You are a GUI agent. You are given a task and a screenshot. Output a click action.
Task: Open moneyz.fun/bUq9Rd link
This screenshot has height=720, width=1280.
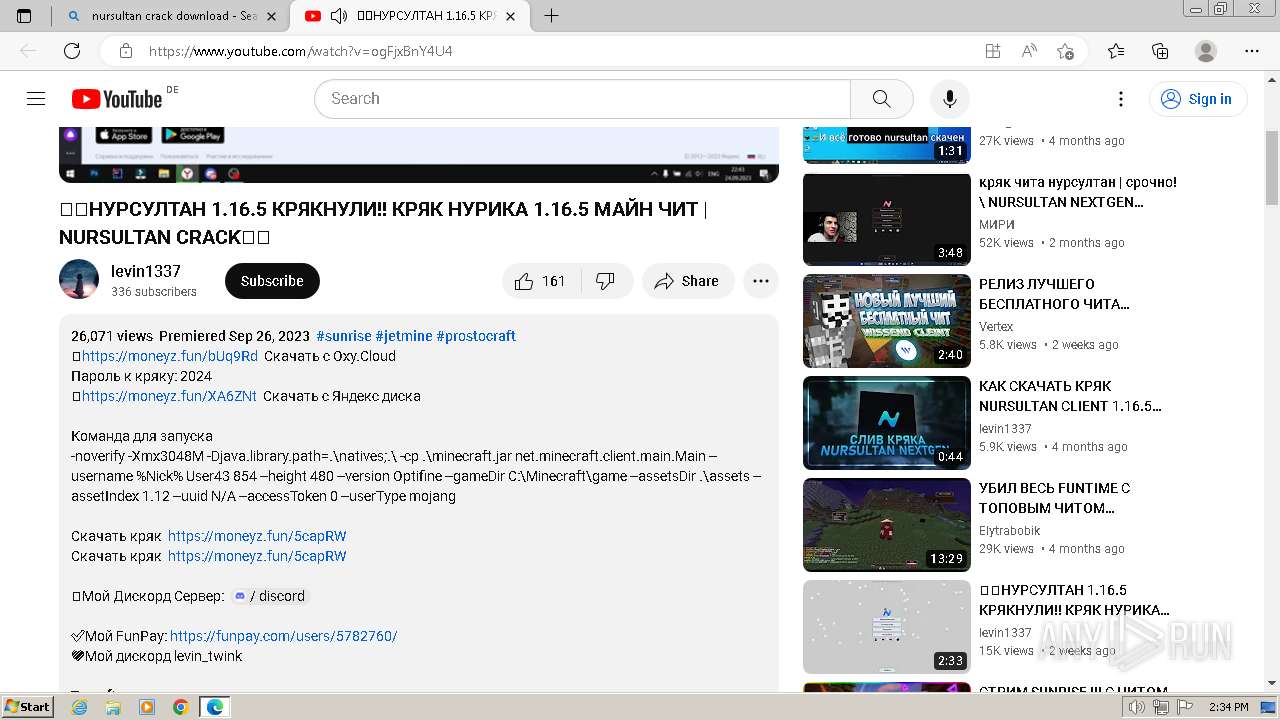tap(170, 356)
